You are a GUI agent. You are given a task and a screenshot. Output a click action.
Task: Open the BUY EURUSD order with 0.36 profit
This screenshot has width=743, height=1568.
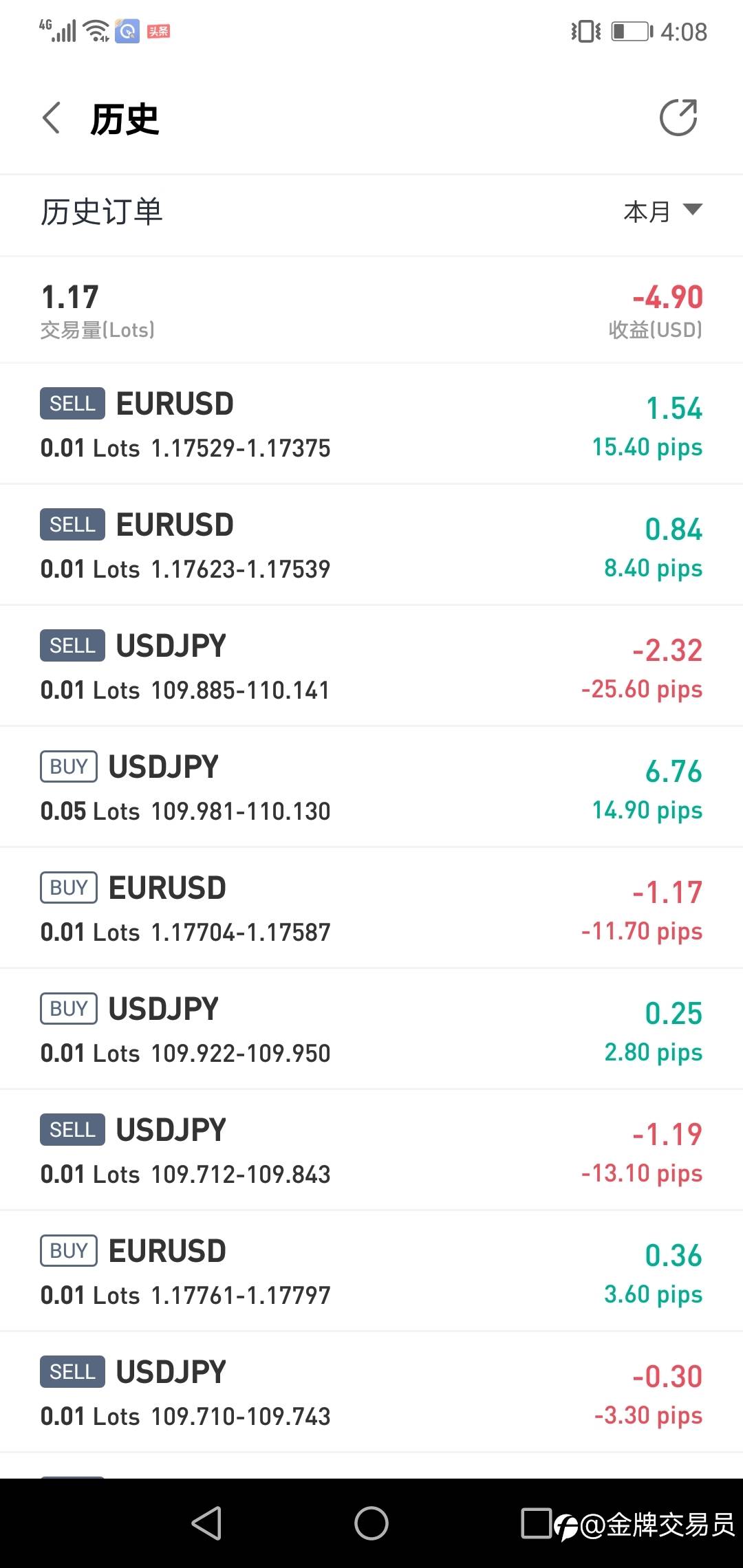tap(371, 1272)
